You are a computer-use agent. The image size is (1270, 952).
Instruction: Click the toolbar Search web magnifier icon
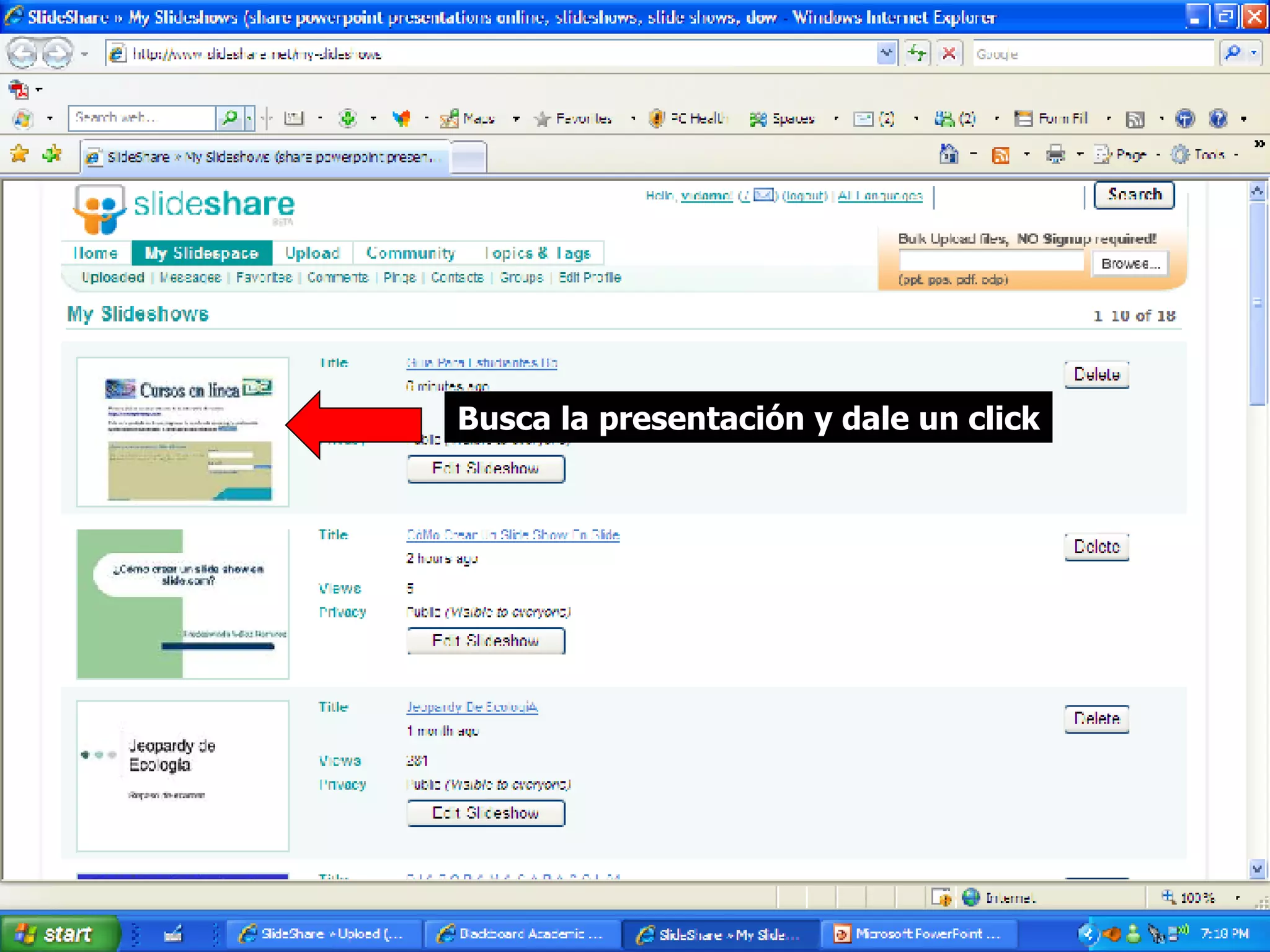point(229,118)
